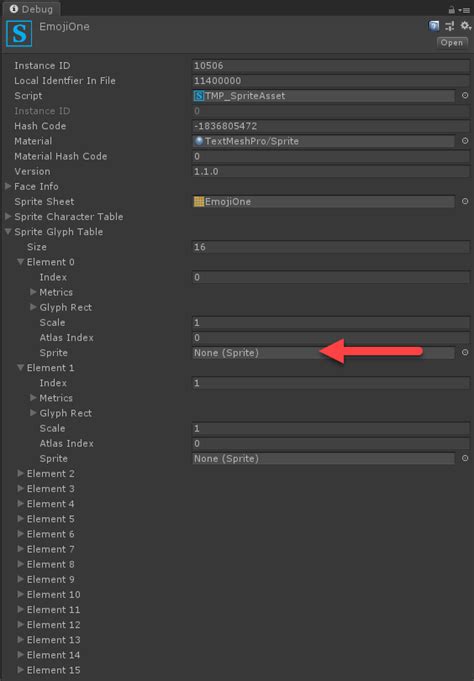The width and height of the screenshot is (474, 681).
Task: Click the Debug tab info icon
Action: (14, 9)
